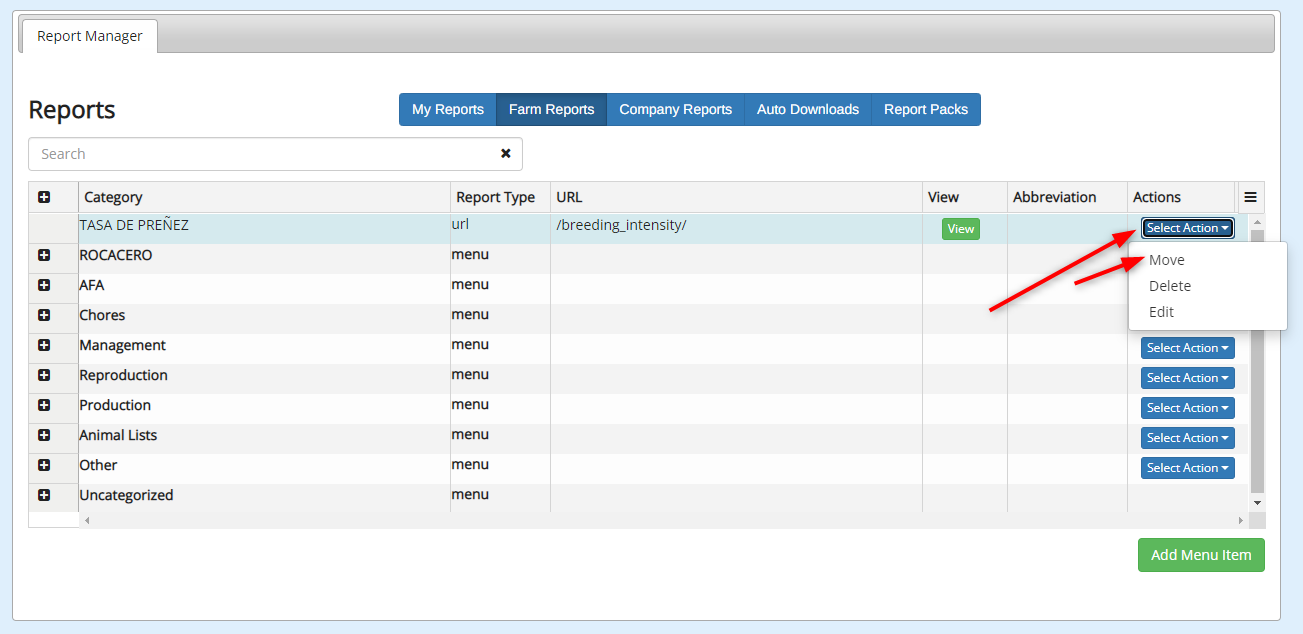Expand the Animal Lists row
The image size is (1303, 634).
click(x=44, y=435)
